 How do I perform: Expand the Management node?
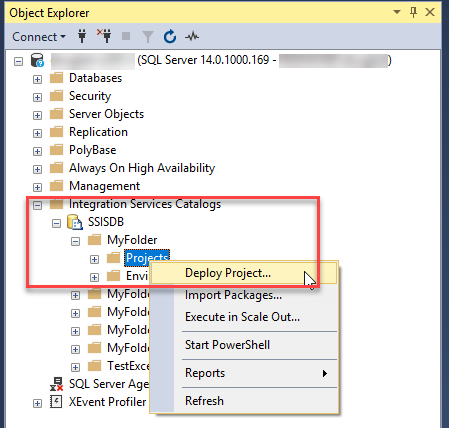click(x=37, y=187)
